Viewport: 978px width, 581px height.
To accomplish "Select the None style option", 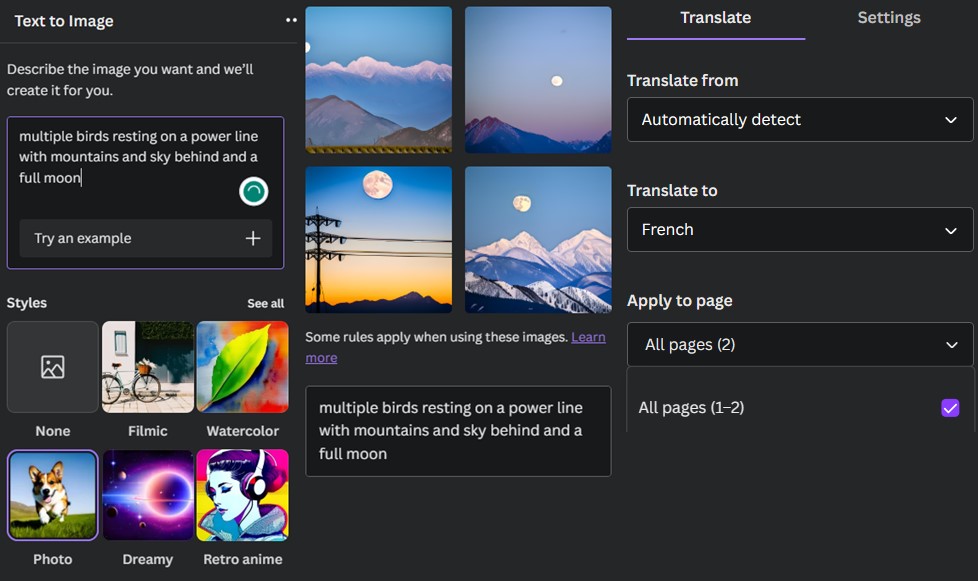I will 52,367.
